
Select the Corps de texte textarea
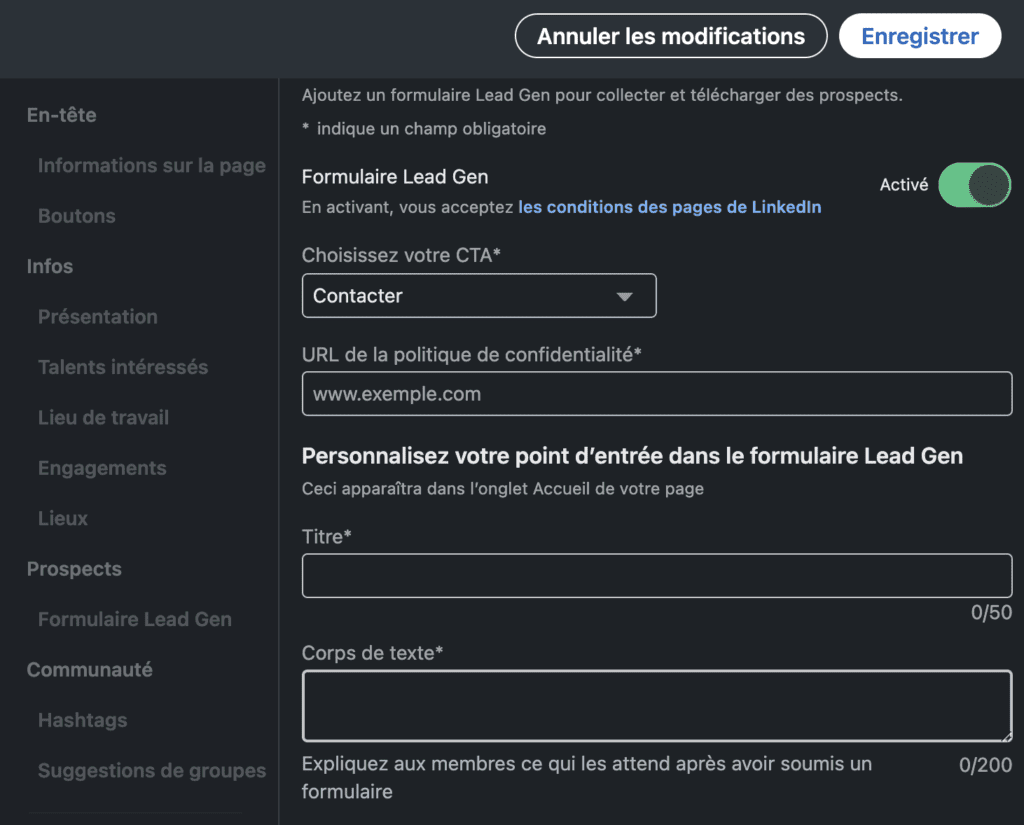tap(656, 706)
